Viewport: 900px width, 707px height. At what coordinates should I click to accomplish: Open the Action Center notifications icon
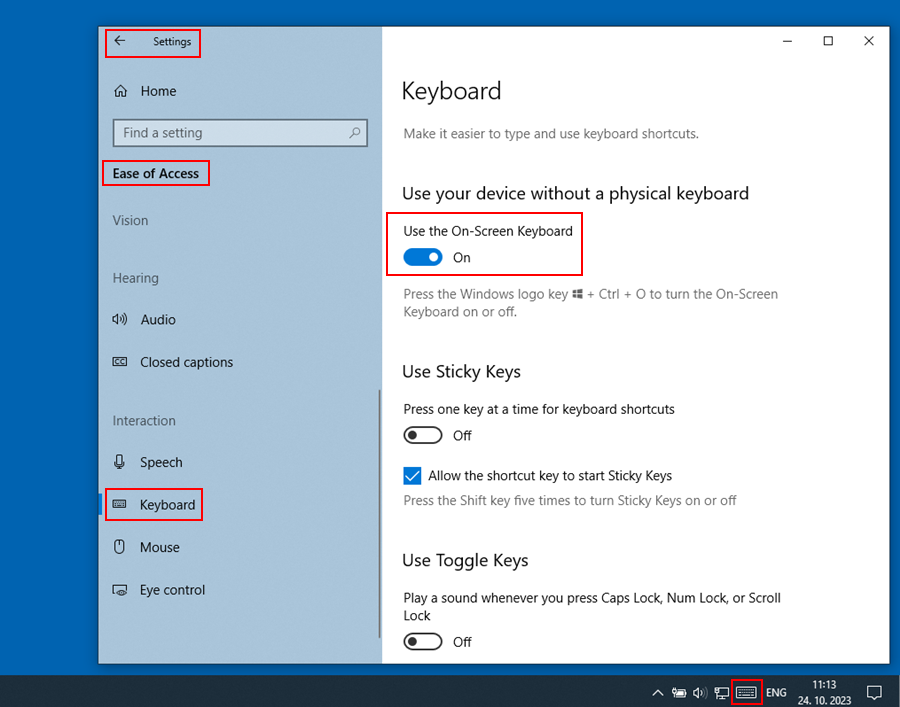[874, 693]
